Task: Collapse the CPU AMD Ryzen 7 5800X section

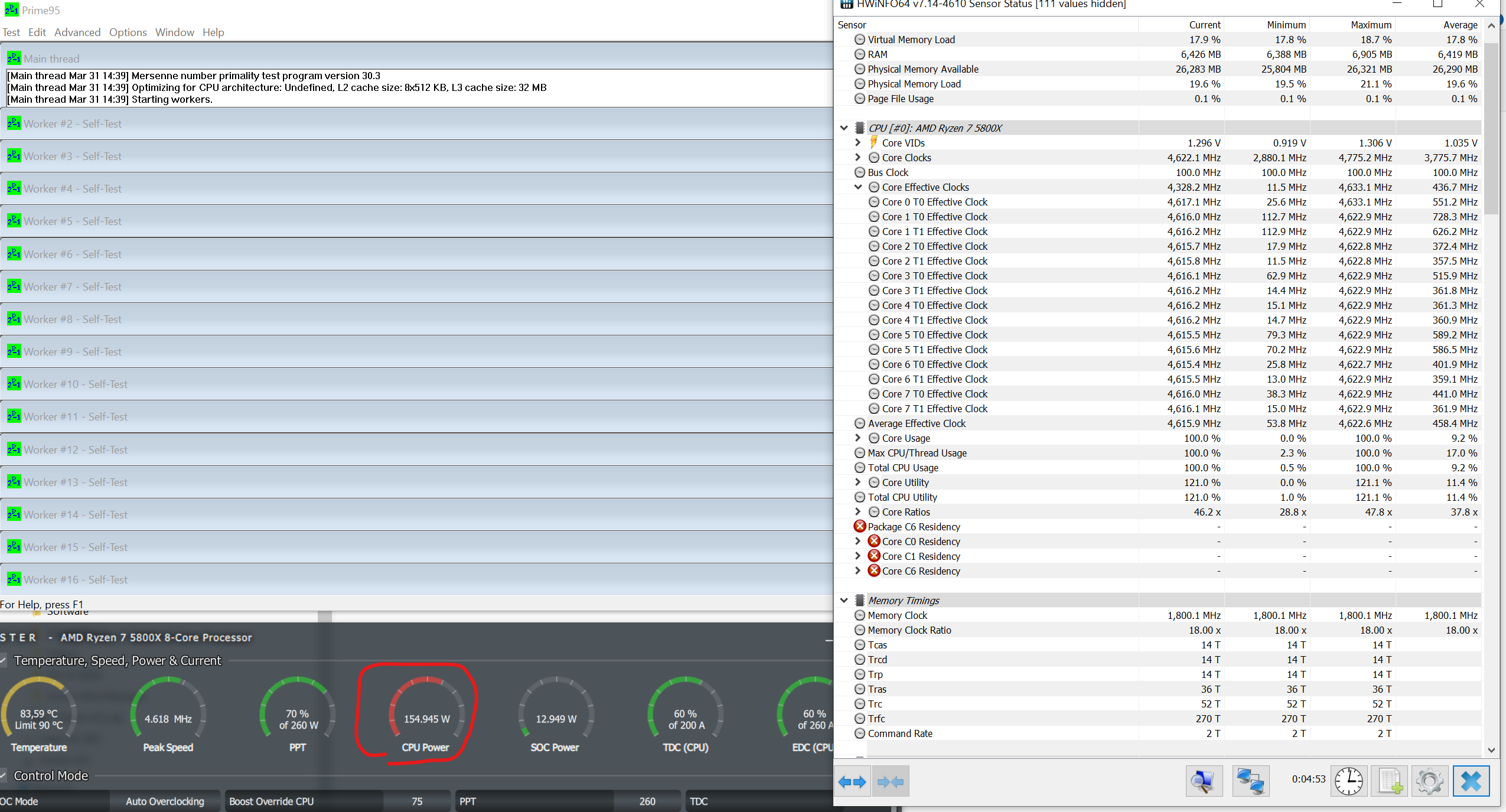Action: 844,128
